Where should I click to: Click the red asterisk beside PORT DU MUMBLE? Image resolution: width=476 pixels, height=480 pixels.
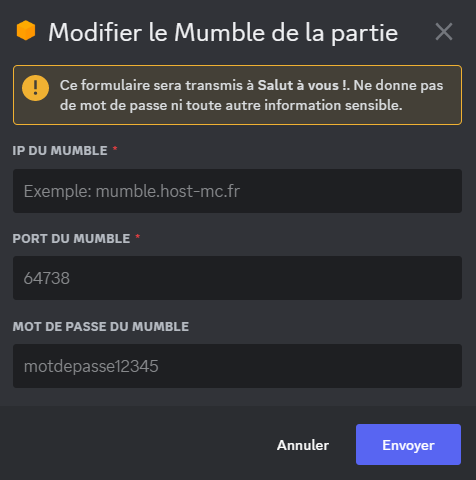coord(138,237)
